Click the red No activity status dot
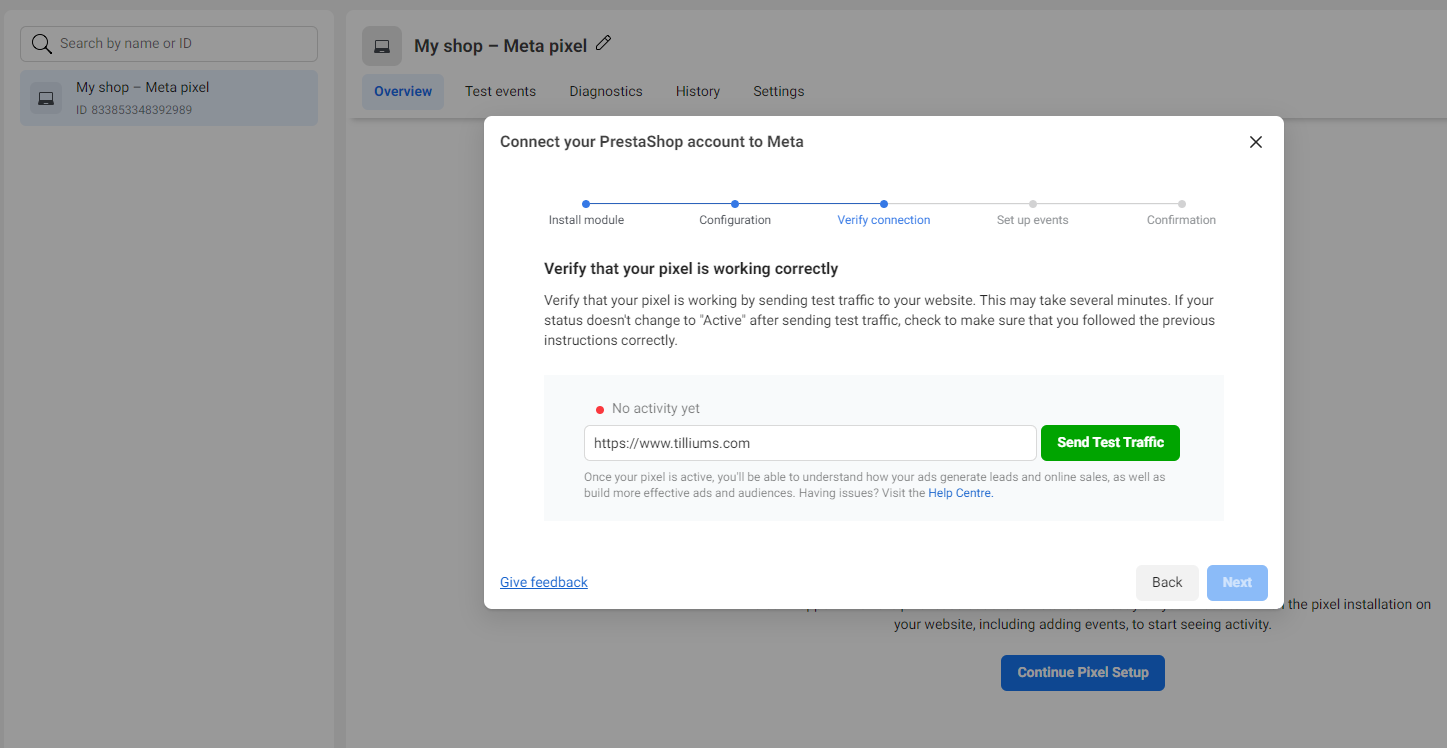 click(x=600, y=409)
